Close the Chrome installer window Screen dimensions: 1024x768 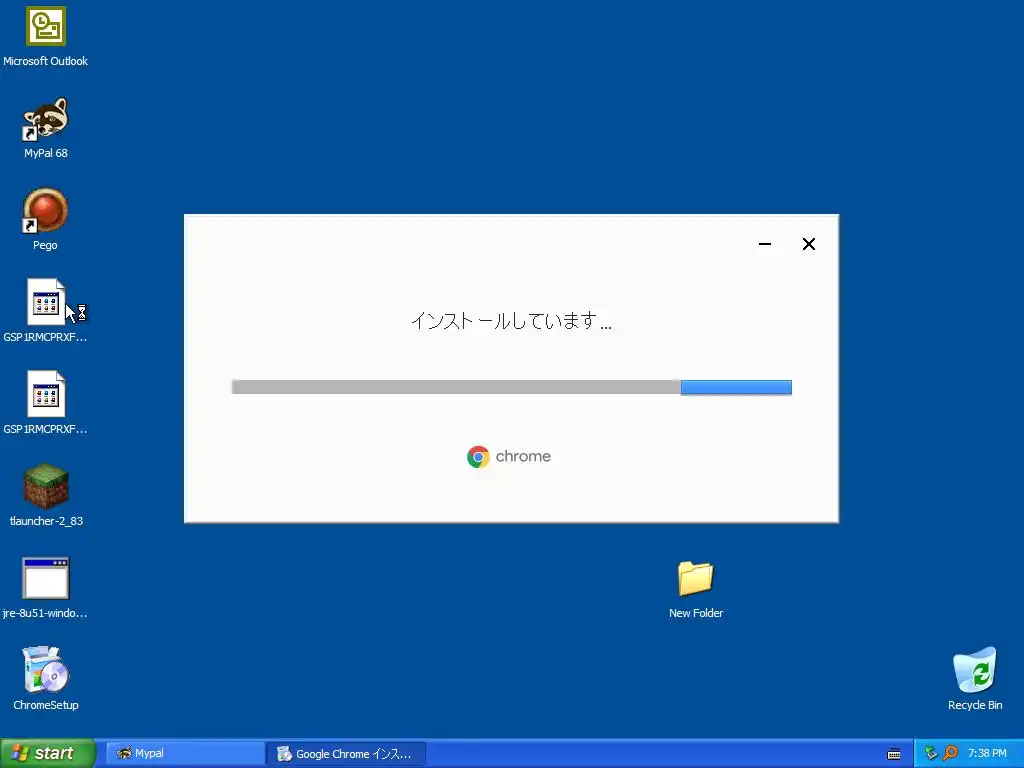tap(808, 244)
